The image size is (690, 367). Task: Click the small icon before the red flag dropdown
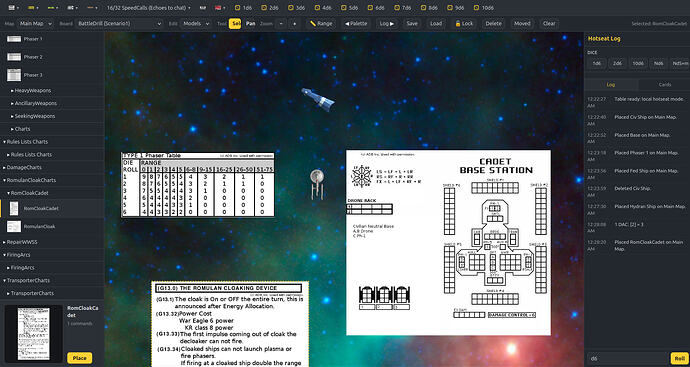click(x=202, y=7)
